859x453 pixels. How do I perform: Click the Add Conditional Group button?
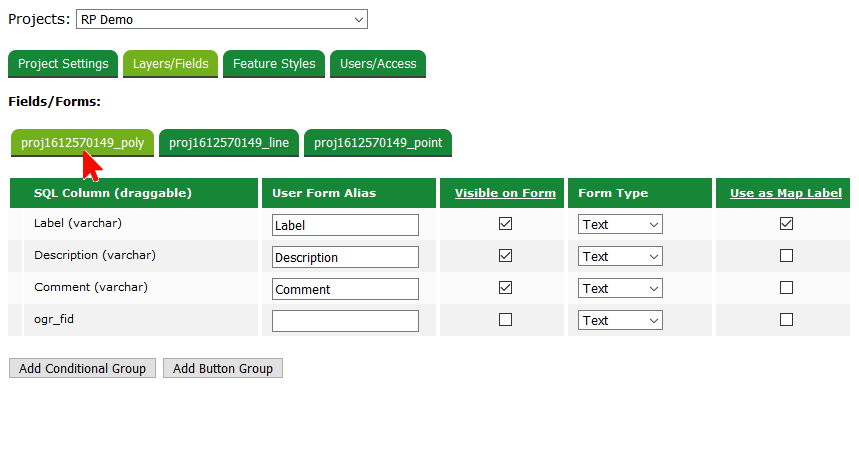(x=82, y=369)
